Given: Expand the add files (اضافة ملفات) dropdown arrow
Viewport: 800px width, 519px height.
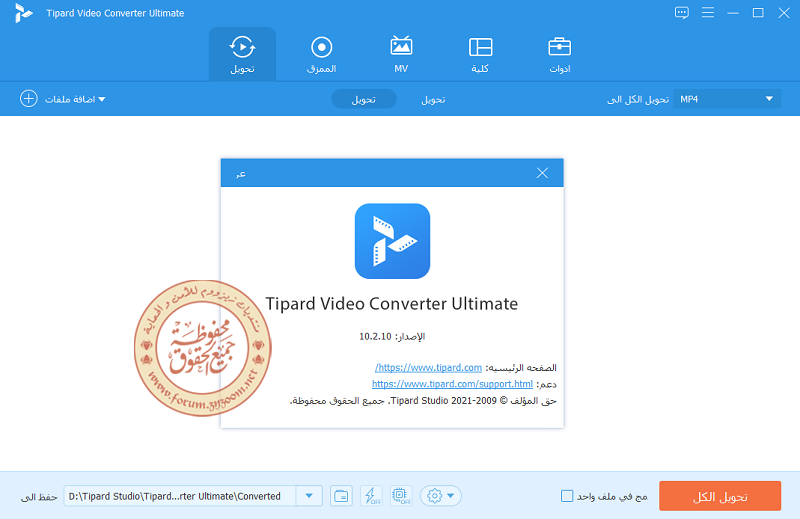Looking at the screenshot, I should (x=102, y=99).
